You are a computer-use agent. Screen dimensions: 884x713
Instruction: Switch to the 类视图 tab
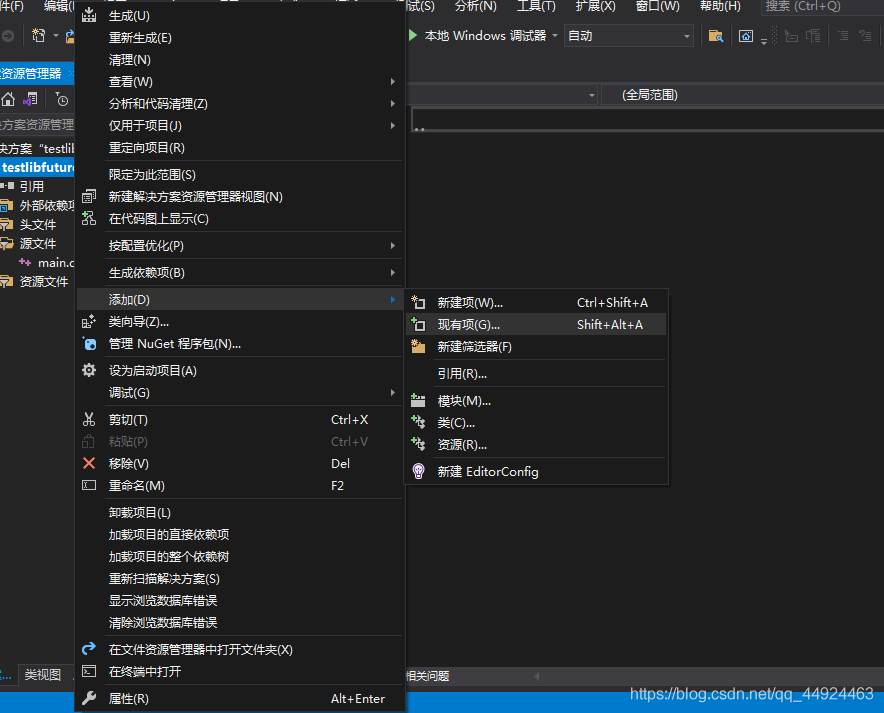pyautogui.click(x=43, y=674)
